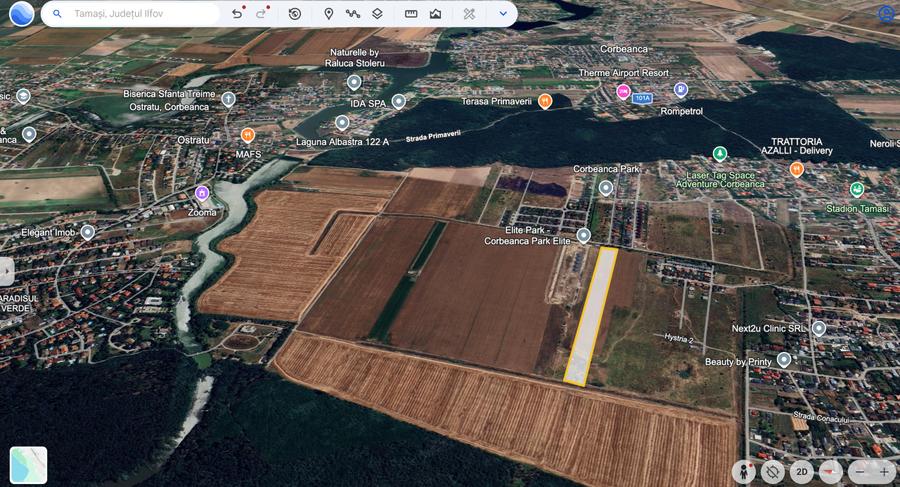The image size is (900, 487).
Task: Click the Biserica Sfanta Treime church marker
Action: [x=228, y=99]
